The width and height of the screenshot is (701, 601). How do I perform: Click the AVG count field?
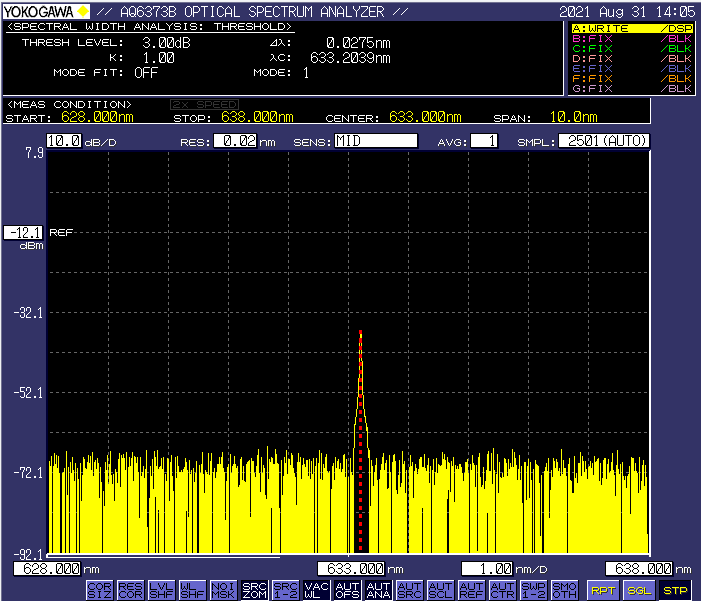[484, 141]
